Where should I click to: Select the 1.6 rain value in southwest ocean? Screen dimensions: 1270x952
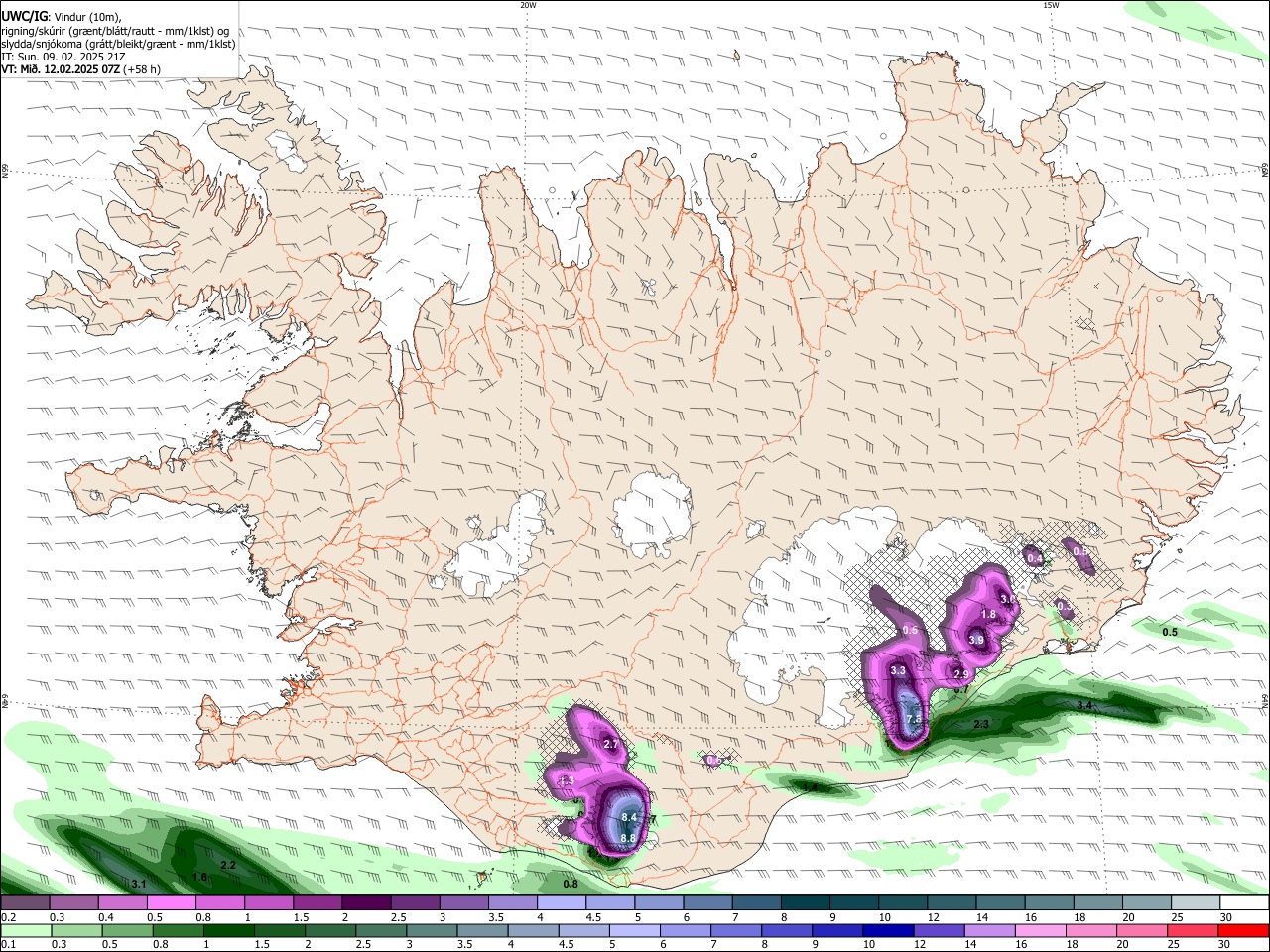click(x=199, y=877)
